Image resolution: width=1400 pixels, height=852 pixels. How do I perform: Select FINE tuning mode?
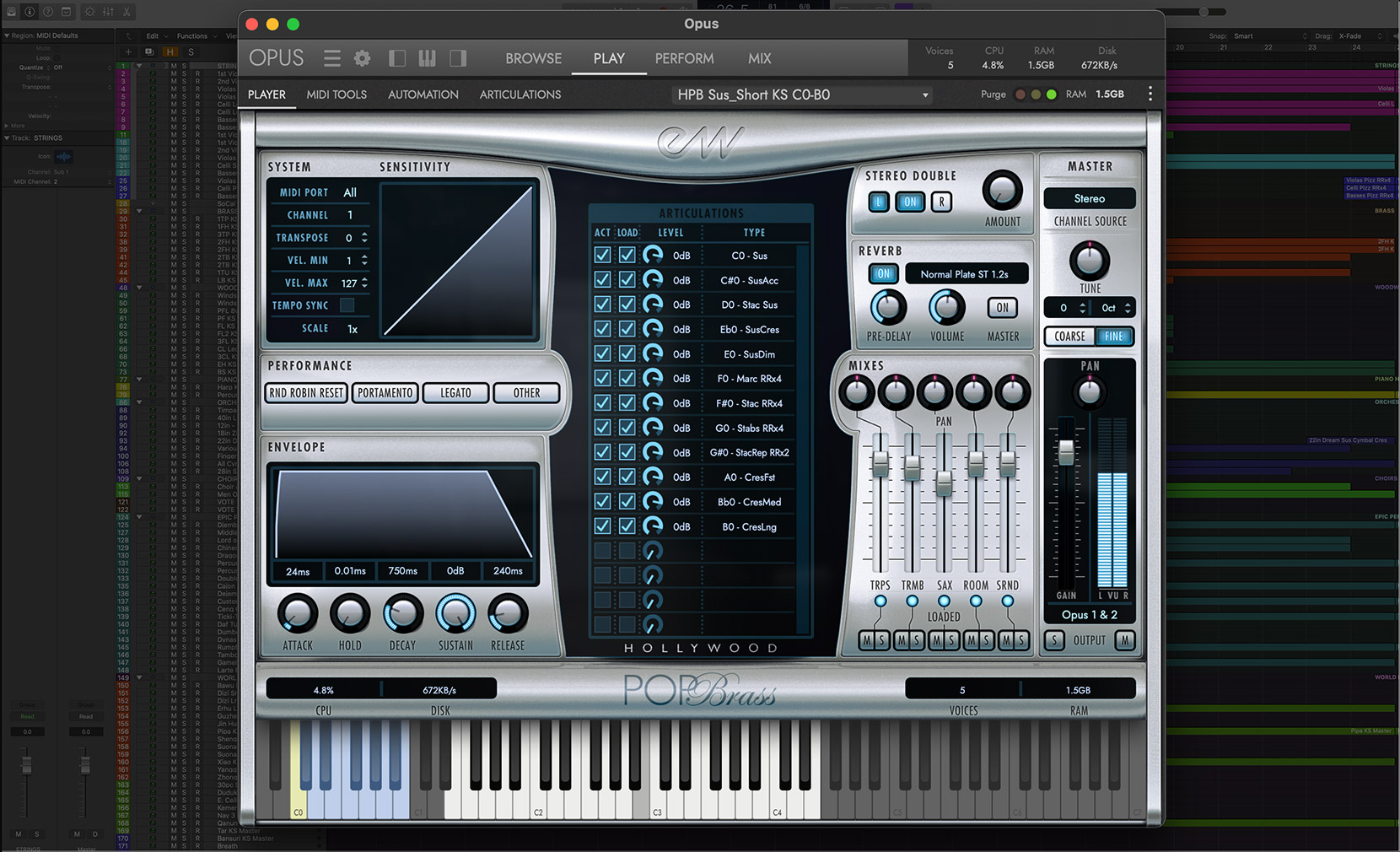(1113, 336)
